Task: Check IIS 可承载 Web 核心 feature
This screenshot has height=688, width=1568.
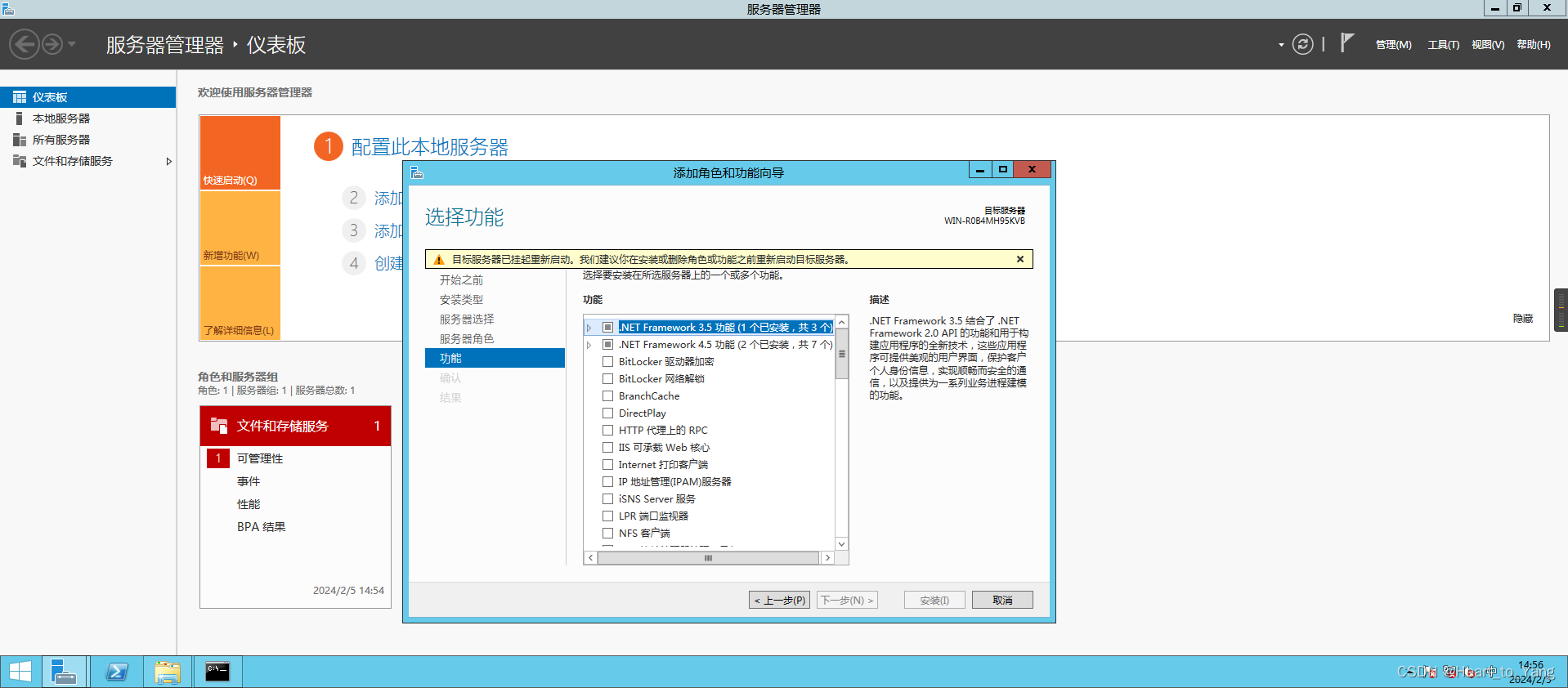Action: tap(607, 447)
